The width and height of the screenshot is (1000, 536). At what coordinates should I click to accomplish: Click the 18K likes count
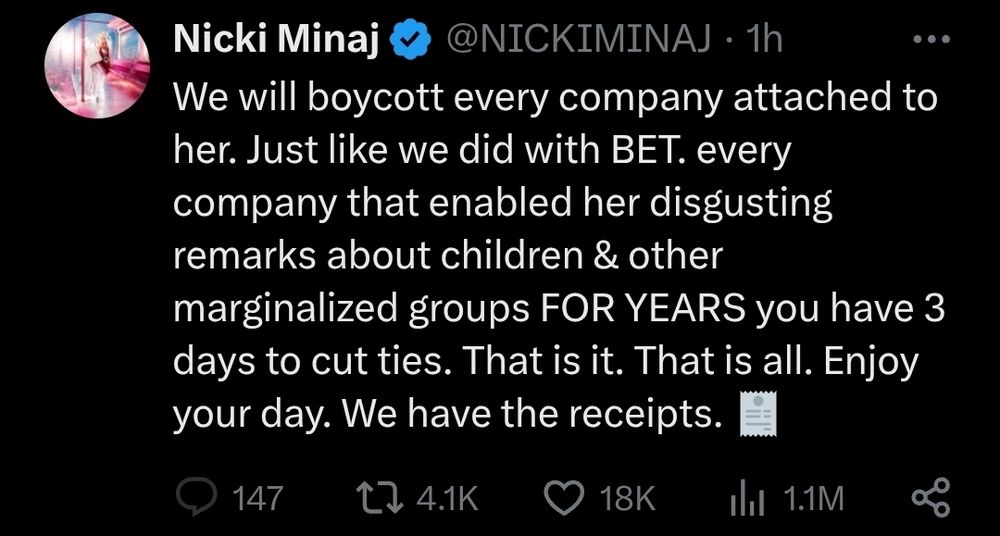pos(629,497)
